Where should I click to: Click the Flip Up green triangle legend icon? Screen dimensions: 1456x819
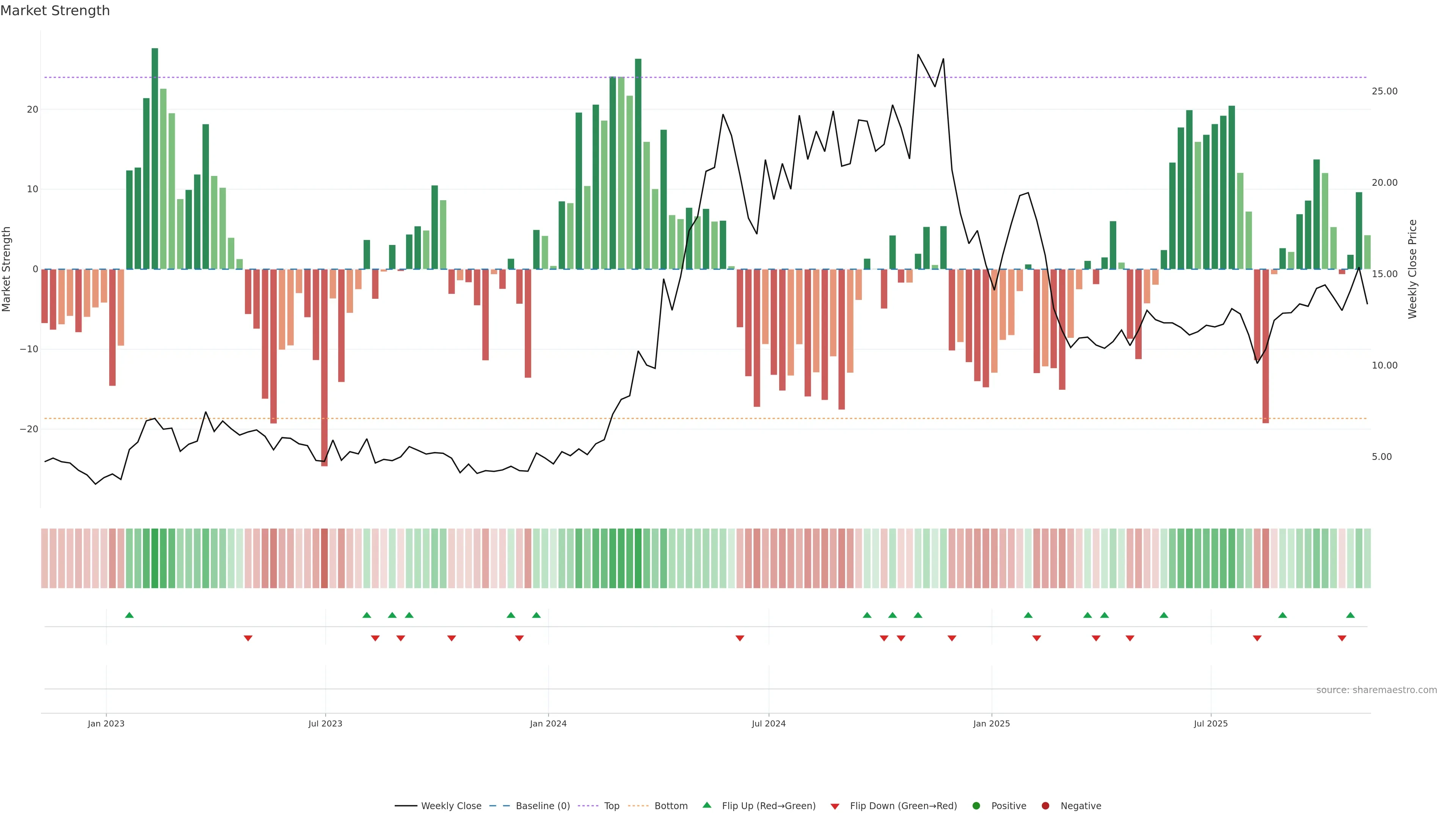706,805
